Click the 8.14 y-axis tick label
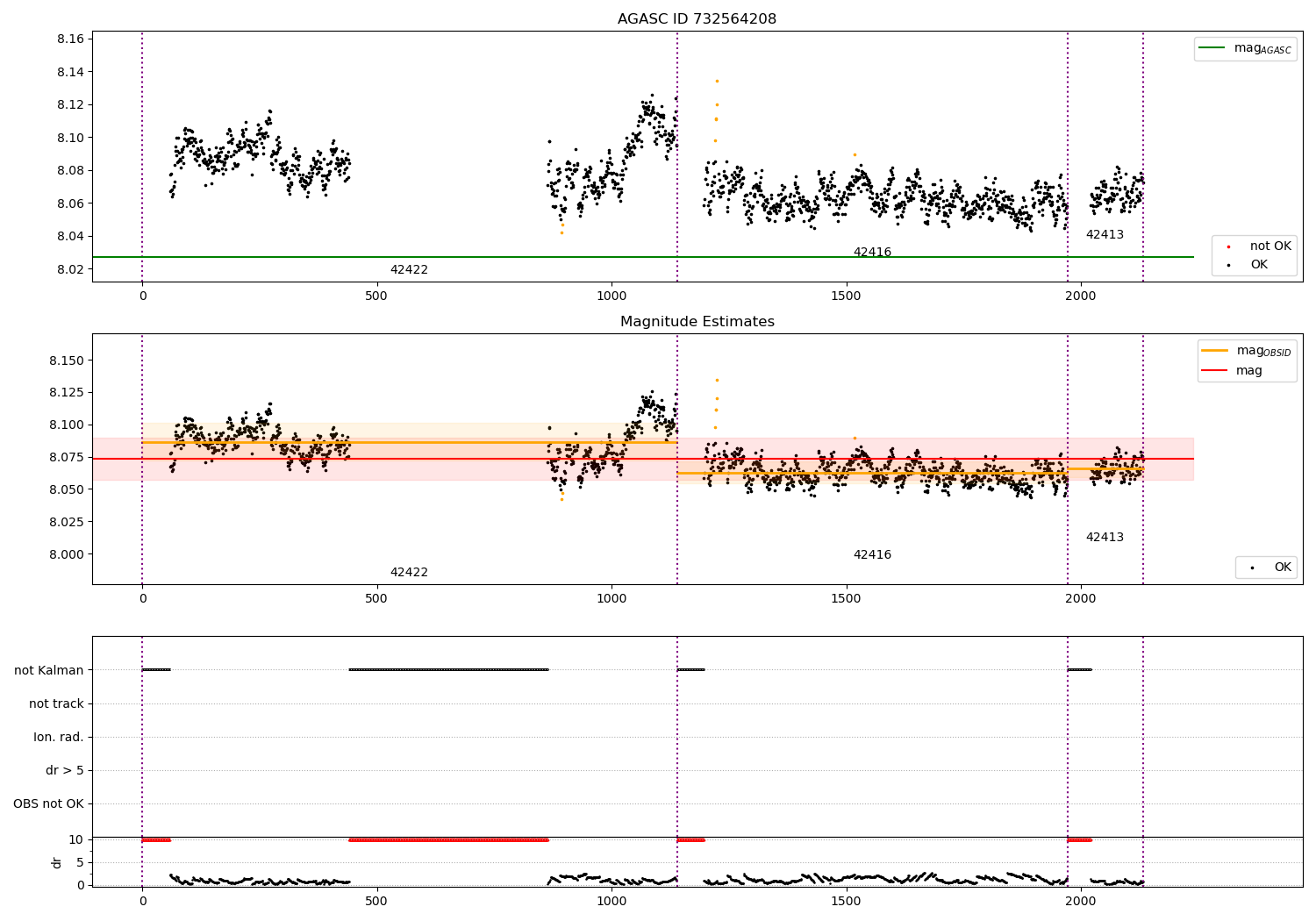The image size is (1316, 921). (x=70, y=72)
